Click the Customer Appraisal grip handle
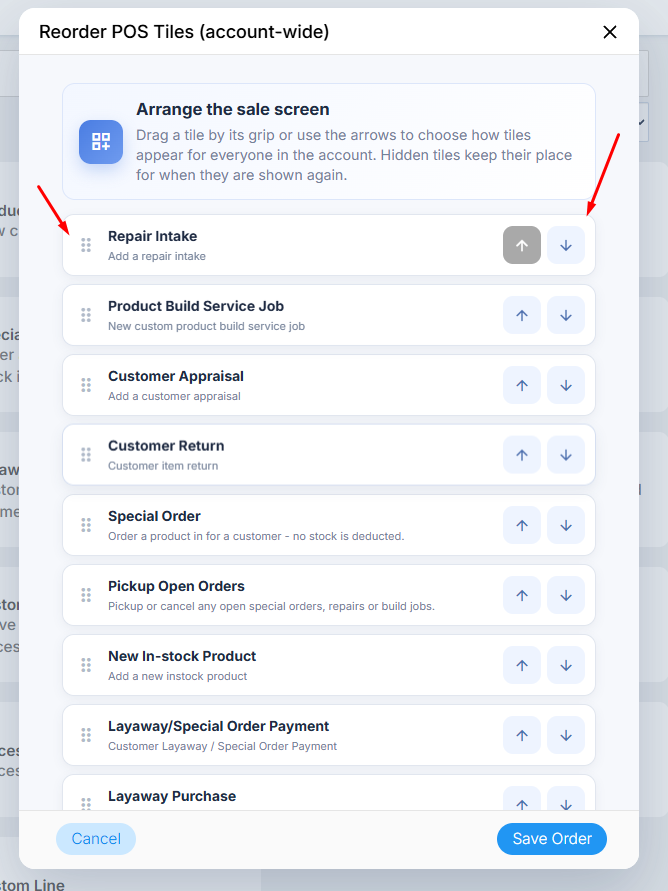This screenshot has width=668, height=891. [86, 385]
